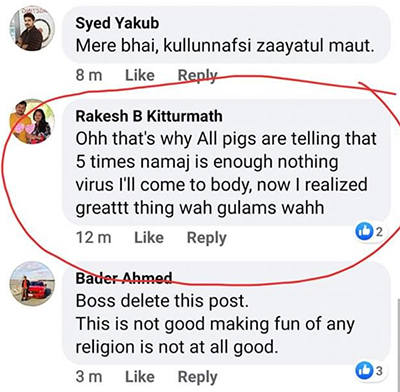The image size is (400, 392).
Task: Reply to Syed Yakub's comment
Action: click(x=197, y=76)
